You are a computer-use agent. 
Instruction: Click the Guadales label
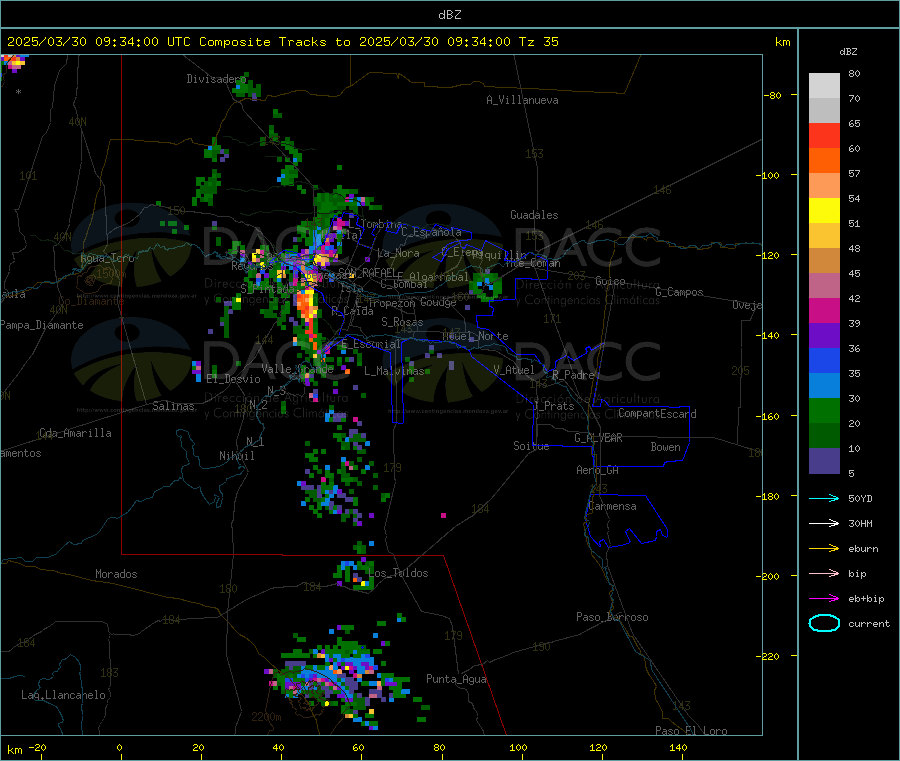point(534,215)
